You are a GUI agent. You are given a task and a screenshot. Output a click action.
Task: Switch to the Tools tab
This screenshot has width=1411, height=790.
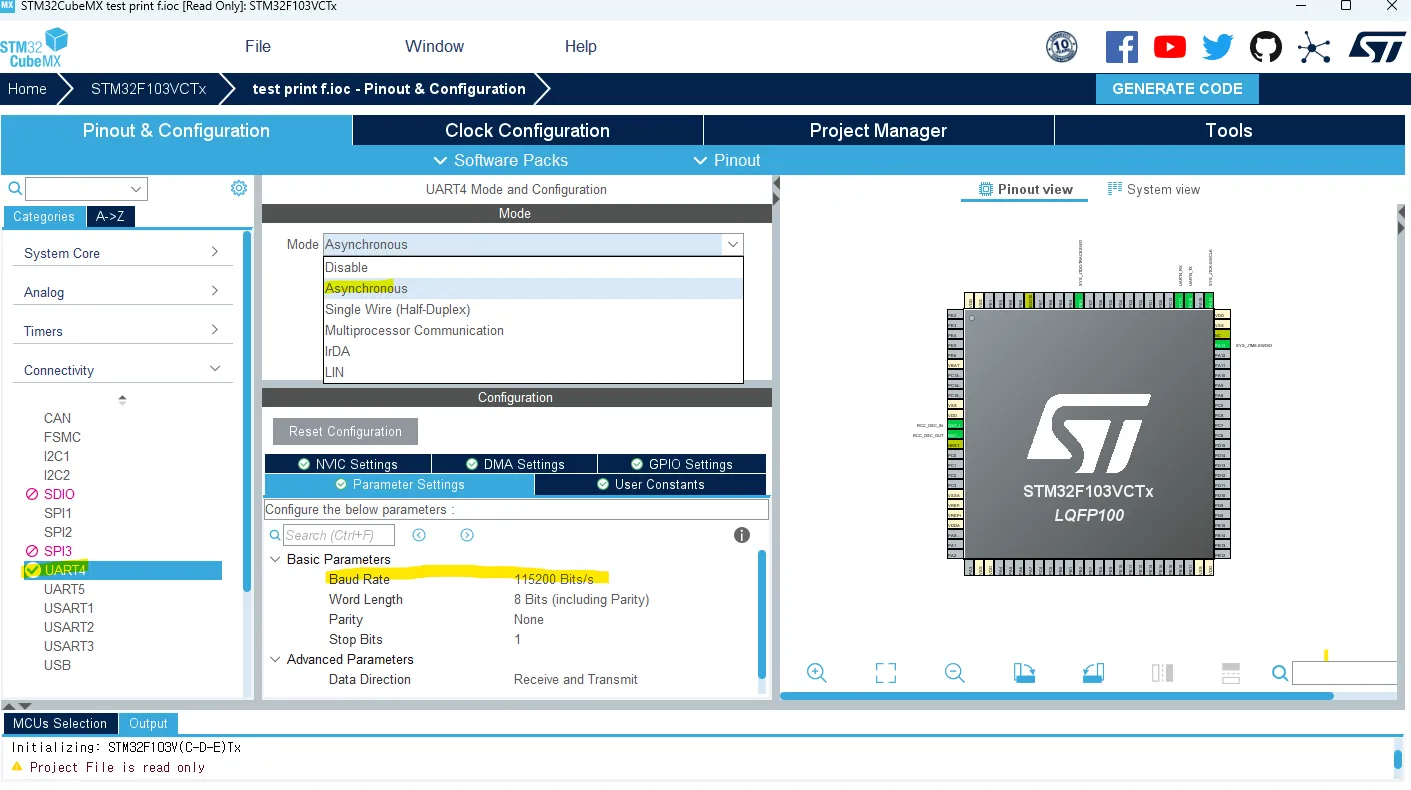[1229, 130]
